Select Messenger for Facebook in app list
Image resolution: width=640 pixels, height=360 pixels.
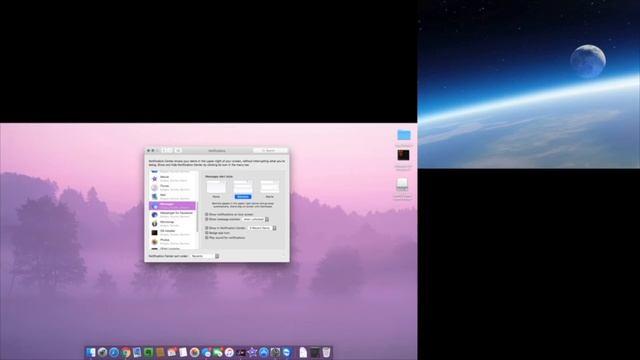pos(173,215)
